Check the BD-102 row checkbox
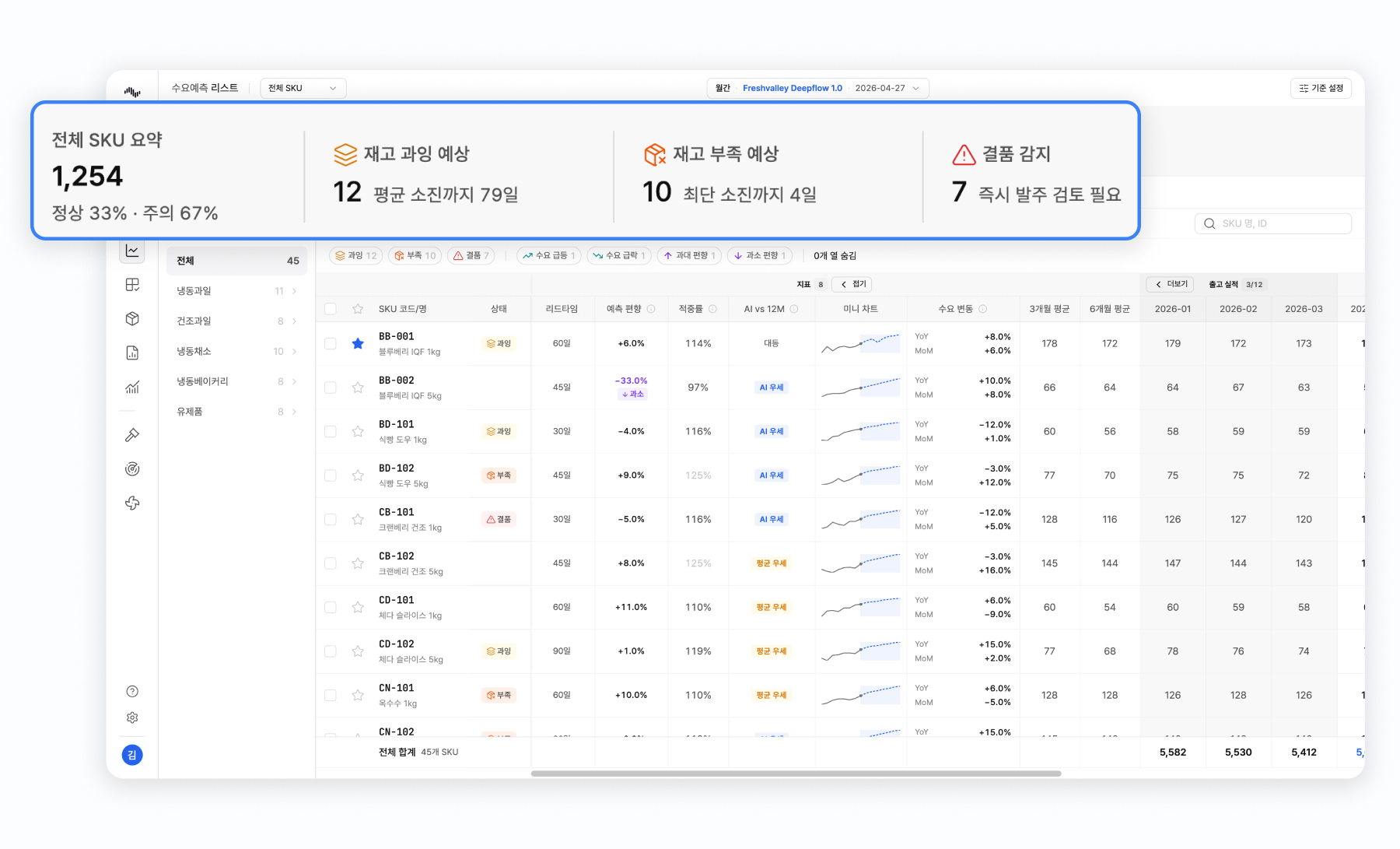 coord(331,475)
